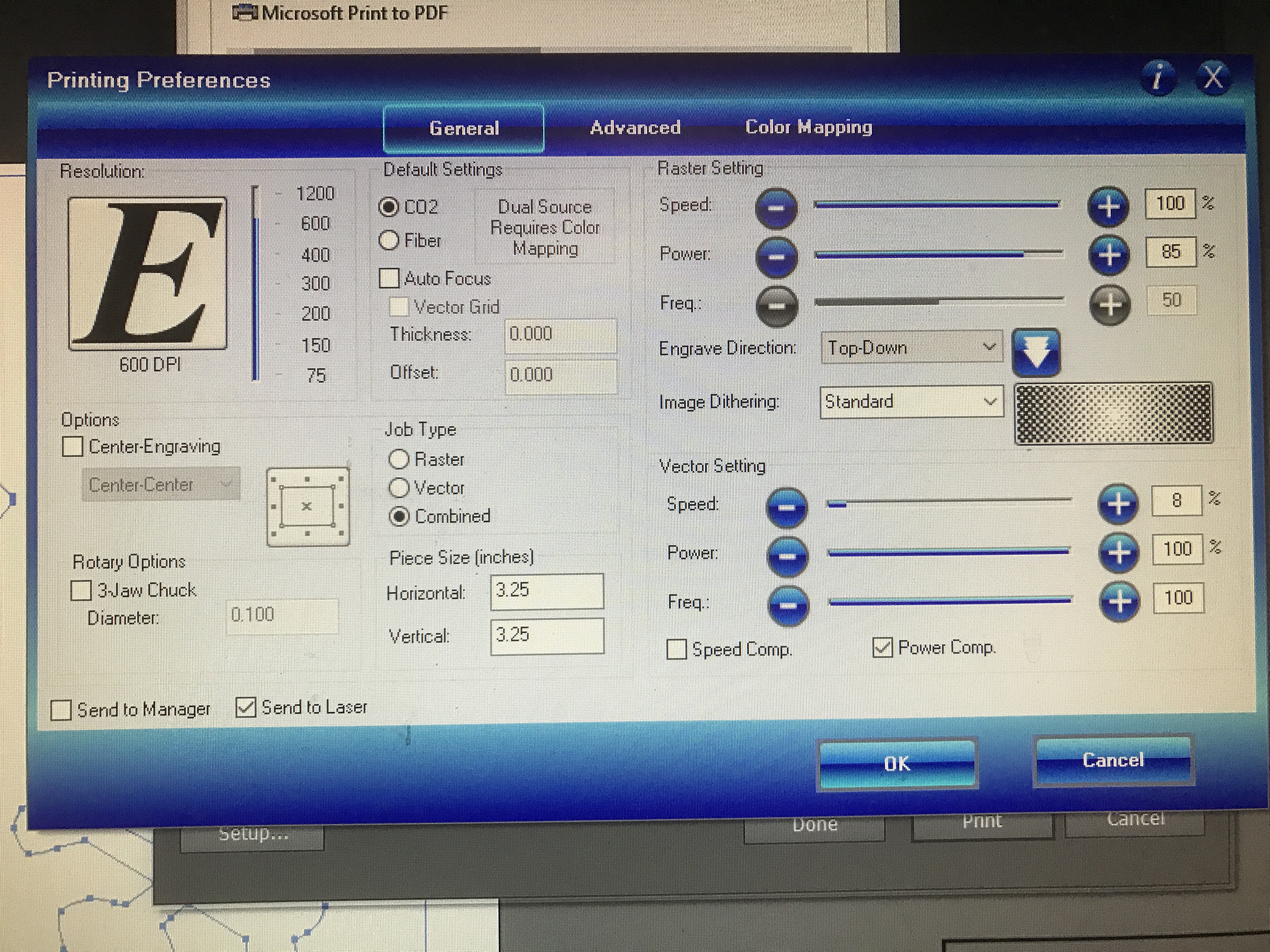This screenshot has height=952, width=1270.
Task: Click the Vector Power slider track
Action: (948, 552)
